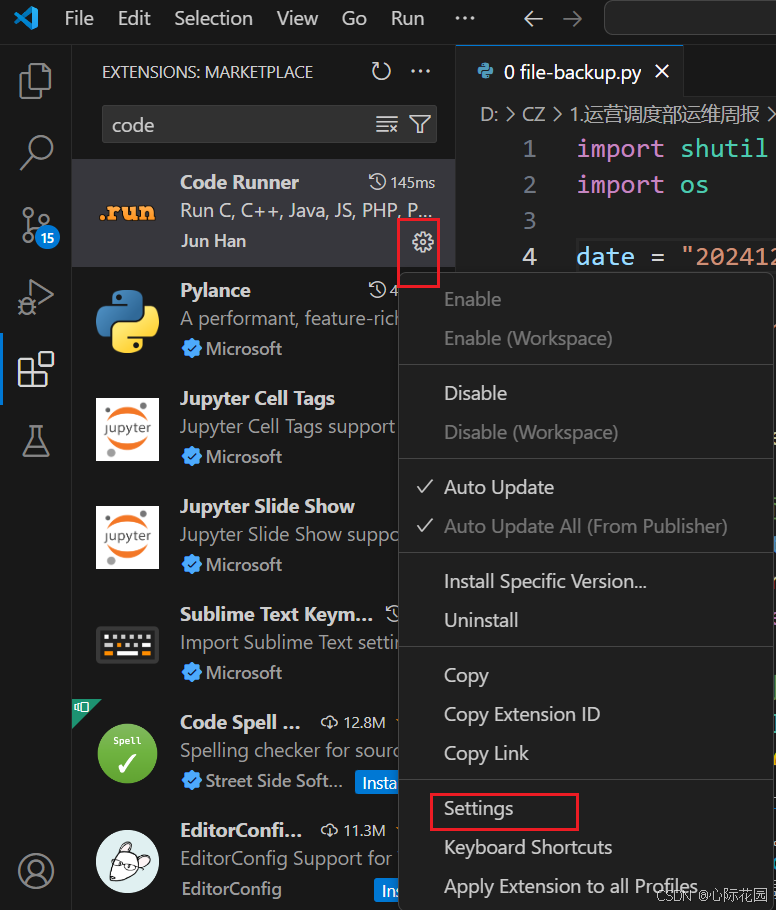Click the Code Spell 12.8M download count

(353, 723)
